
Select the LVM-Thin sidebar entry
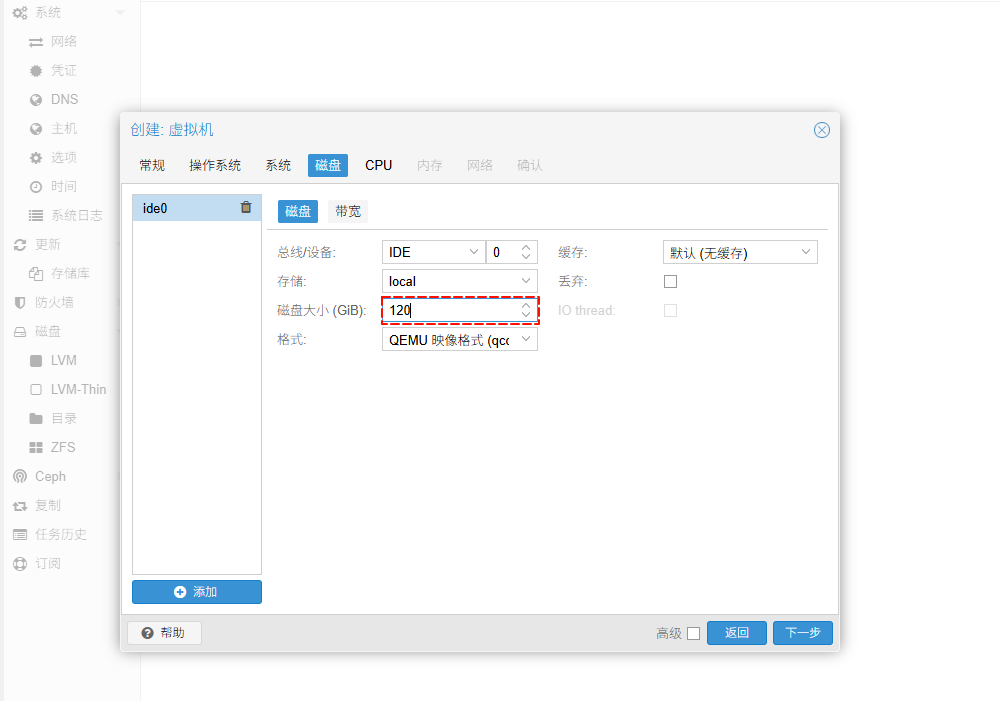77,390
